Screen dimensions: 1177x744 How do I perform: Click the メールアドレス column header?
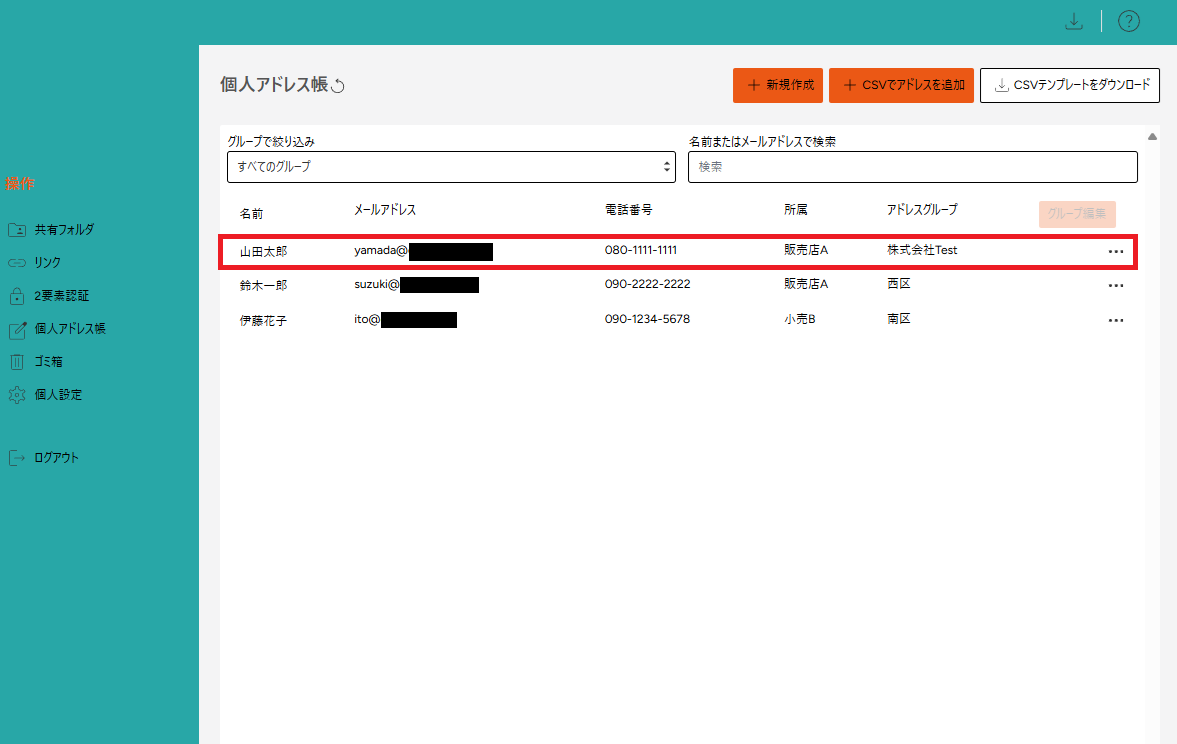click(x=385, y=209)
